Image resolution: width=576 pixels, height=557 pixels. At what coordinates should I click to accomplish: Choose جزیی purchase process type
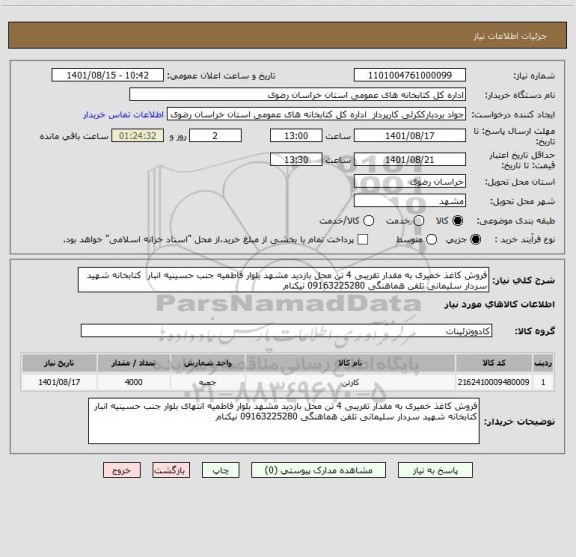[x=475, y=240]
